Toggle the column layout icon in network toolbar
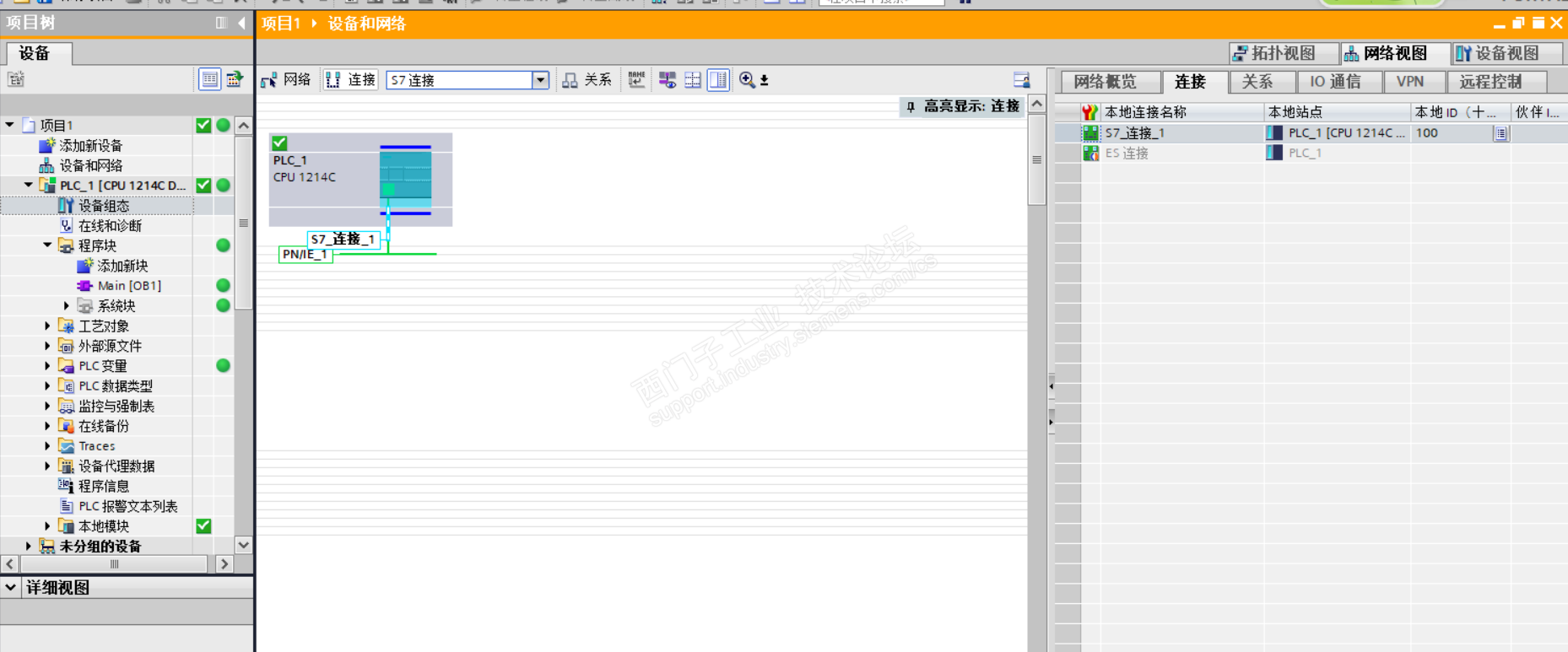1568x652 pixels. click(x=718, y=80)
